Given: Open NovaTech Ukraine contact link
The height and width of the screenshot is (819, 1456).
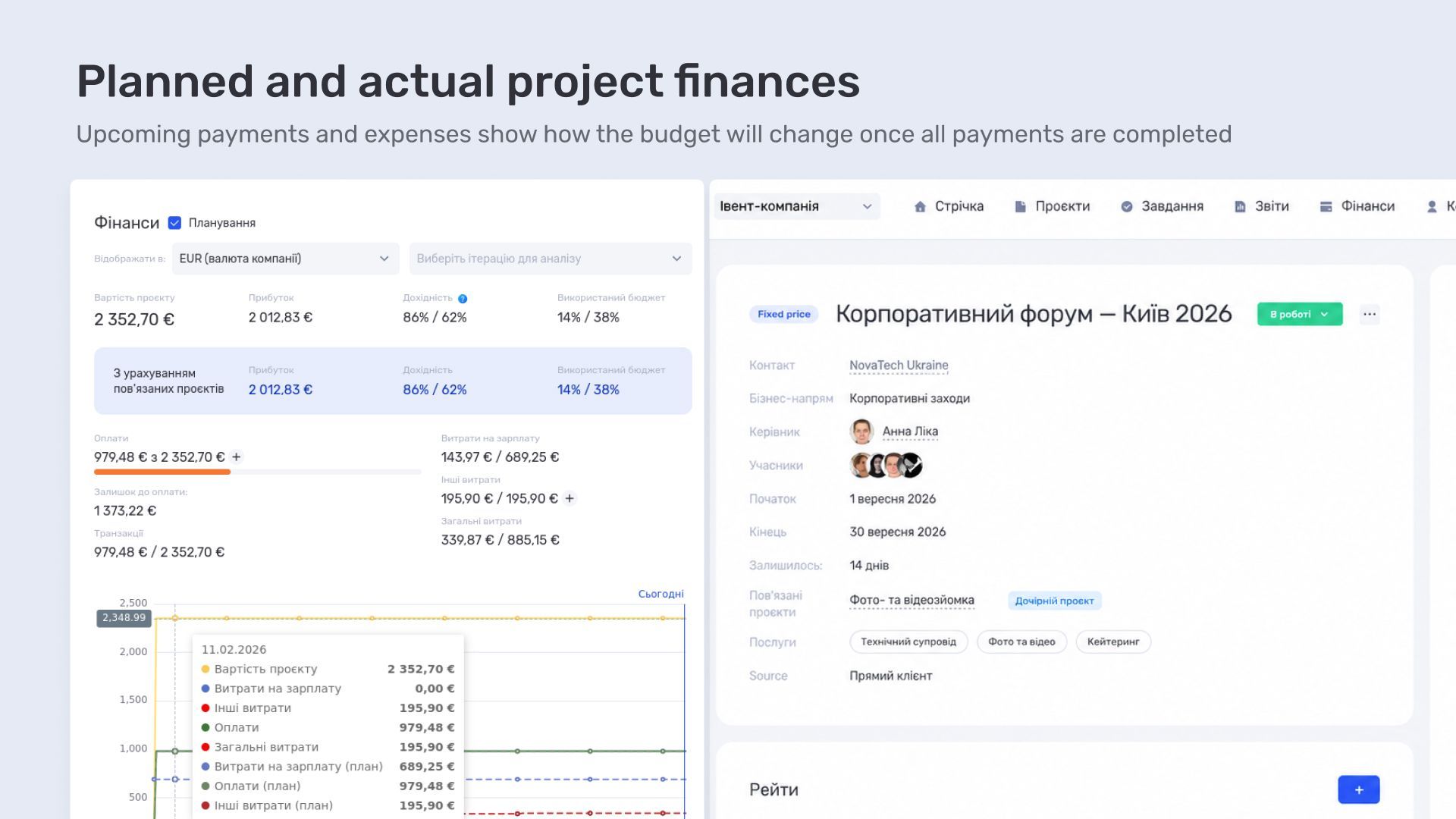Looking at the screenshot, I should 899,366.
